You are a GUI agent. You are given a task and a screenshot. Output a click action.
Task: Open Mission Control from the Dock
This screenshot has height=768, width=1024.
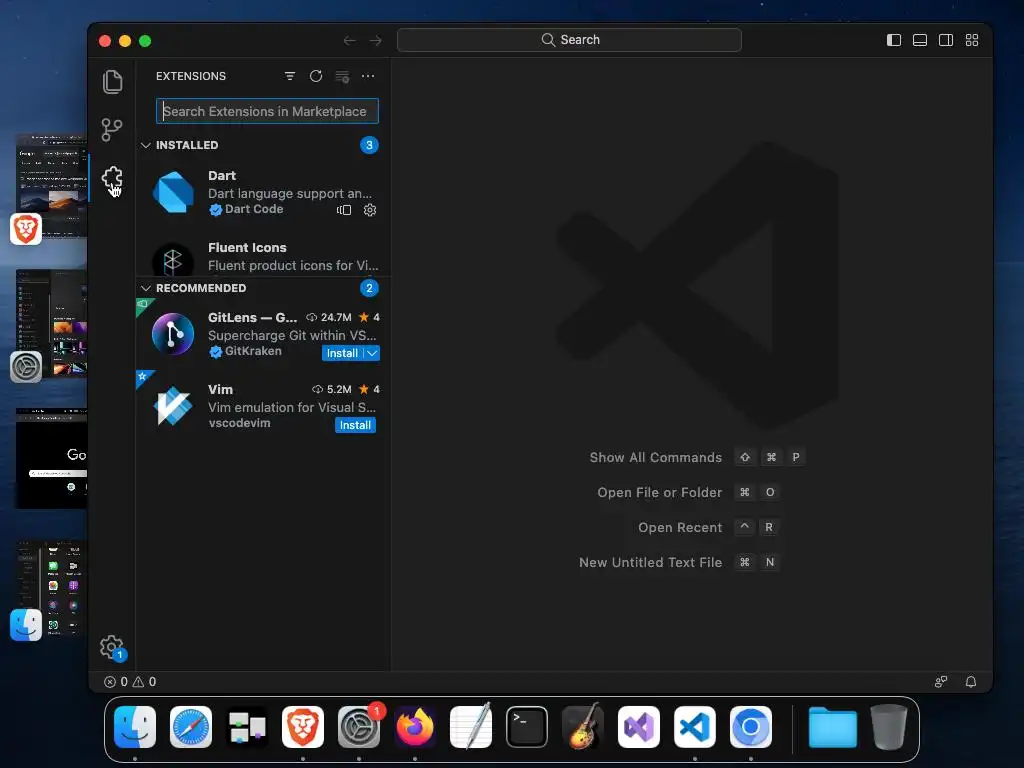247,727
